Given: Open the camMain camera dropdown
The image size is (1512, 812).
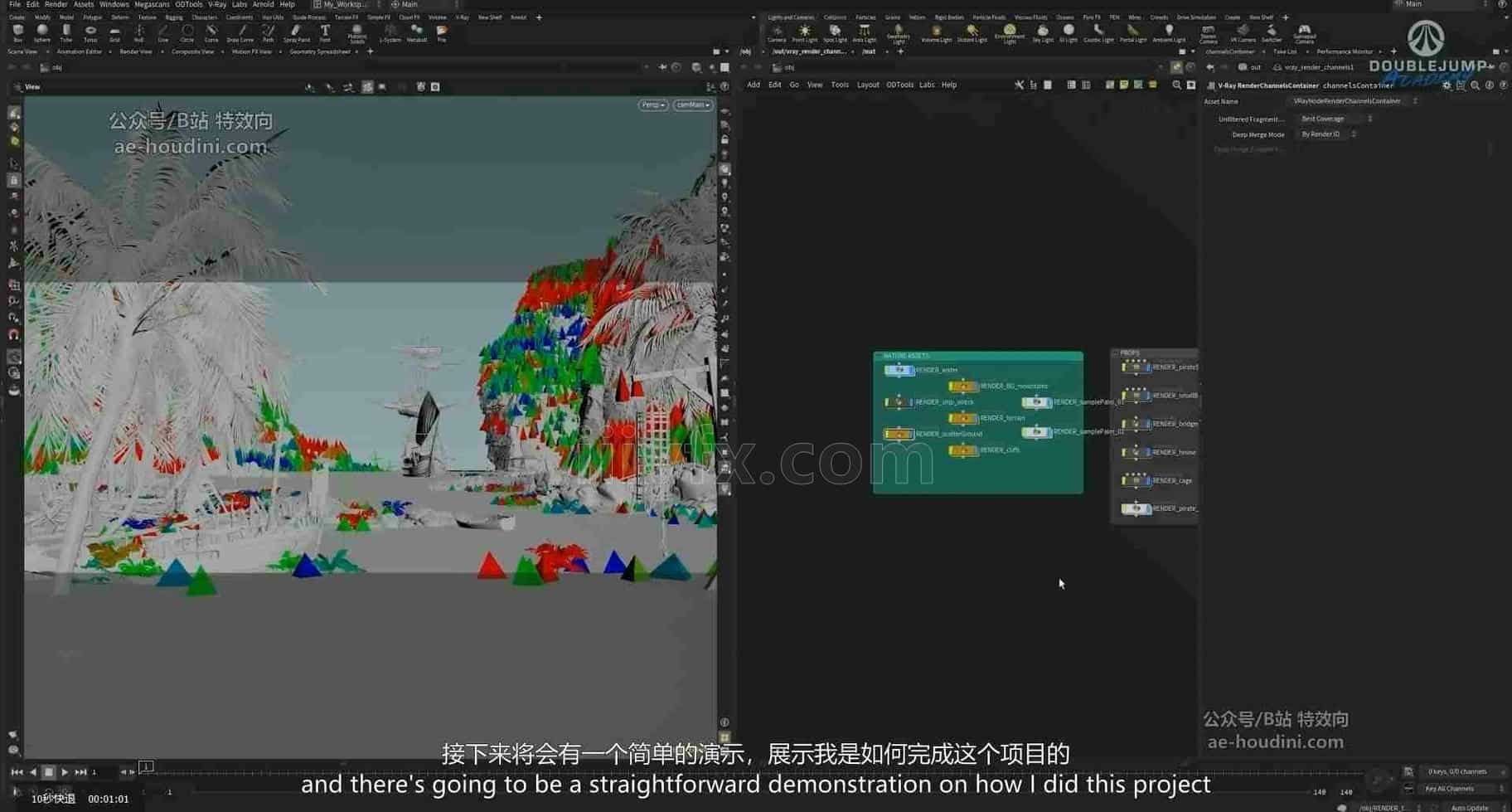Looking at the screenshot, I should pyautogui.click(x=693, y=105).
